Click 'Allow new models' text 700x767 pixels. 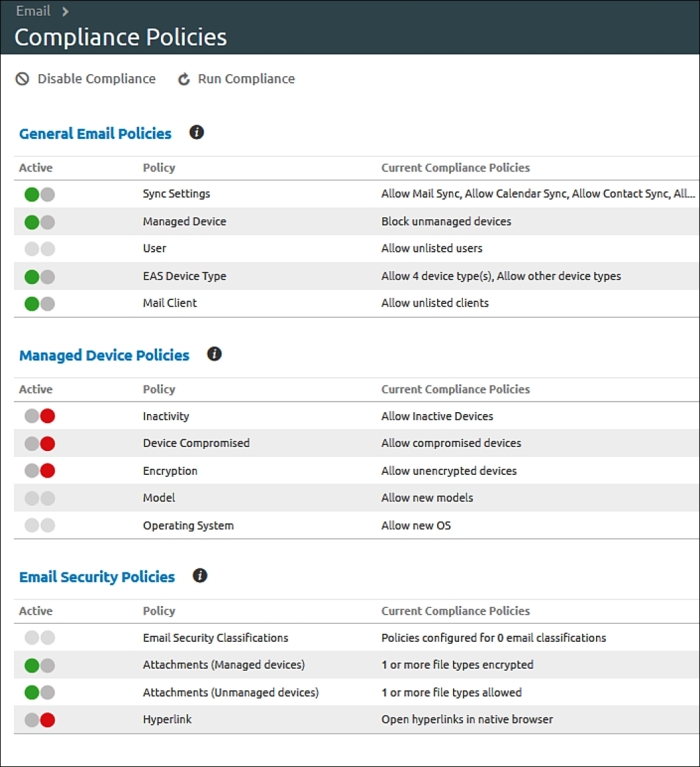(x=427, y=497)
